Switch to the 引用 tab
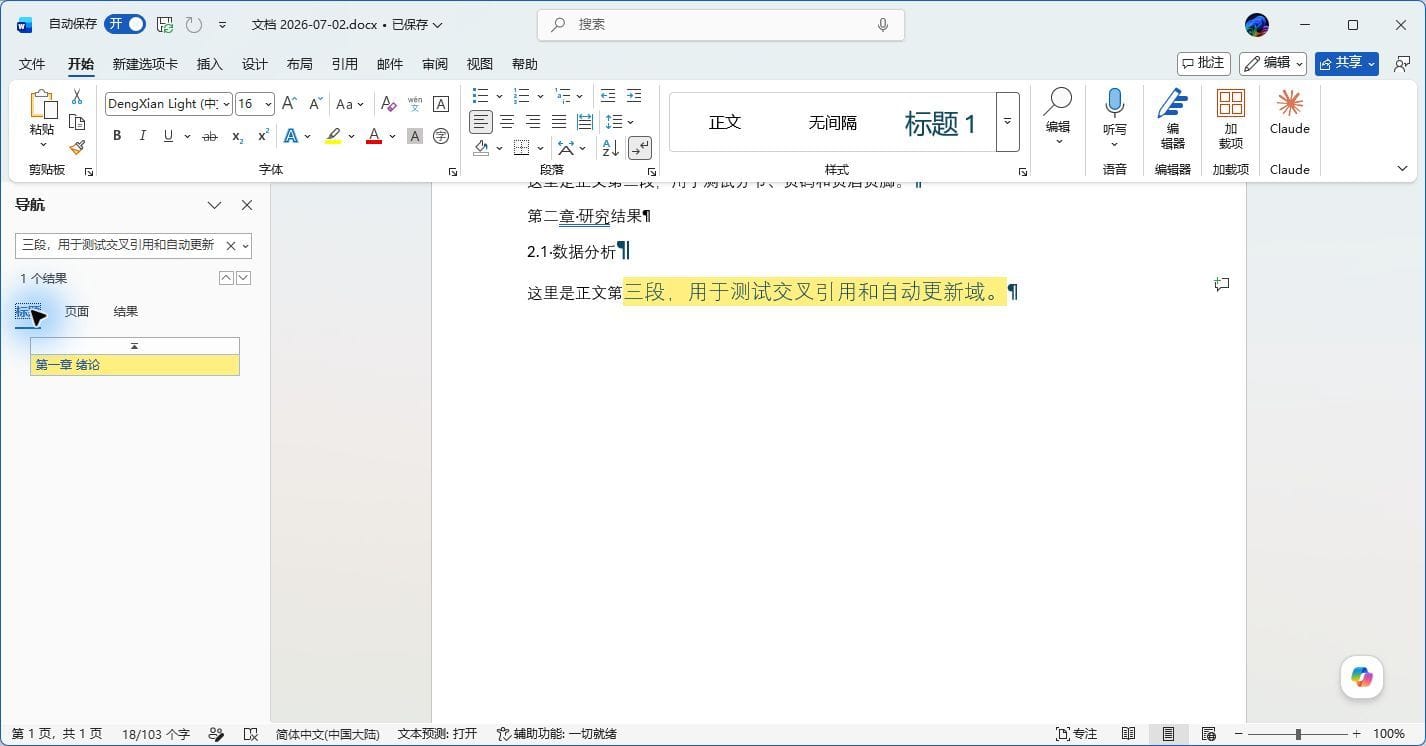This screenshot has height=746, width=1426. coord(345,64)
